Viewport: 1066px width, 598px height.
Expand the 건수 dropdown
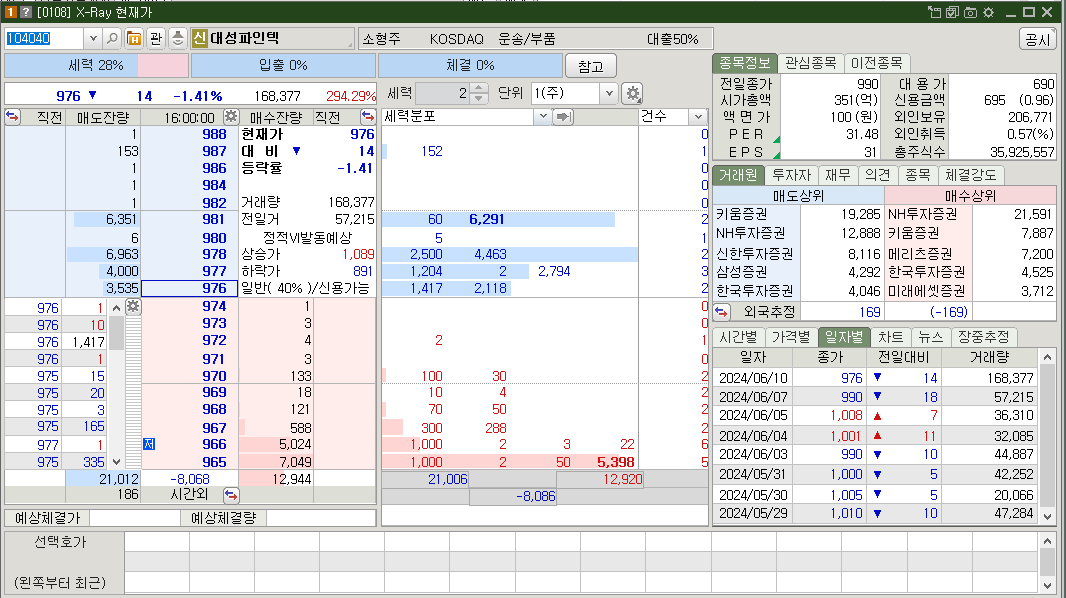[x=698, y=117]
